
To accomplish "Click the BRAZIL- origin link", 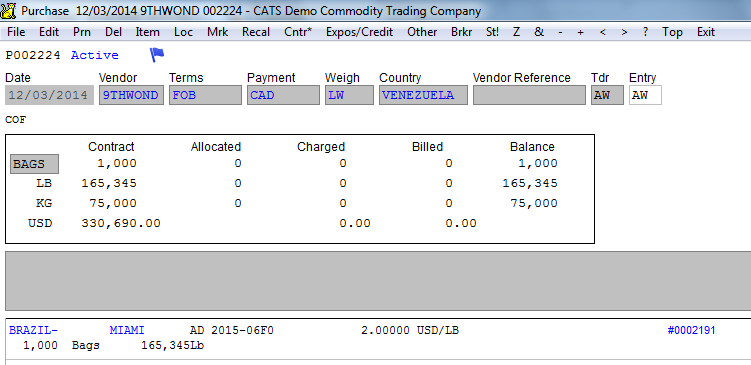I will pos(33,330).
